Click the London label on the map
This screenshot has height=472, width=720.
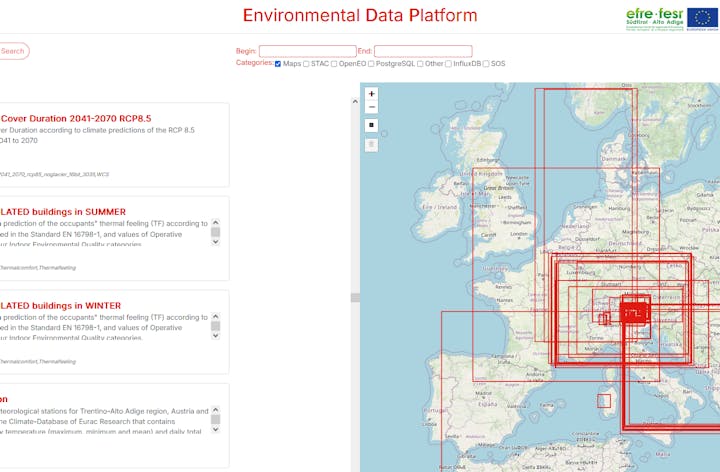(519, 234)
